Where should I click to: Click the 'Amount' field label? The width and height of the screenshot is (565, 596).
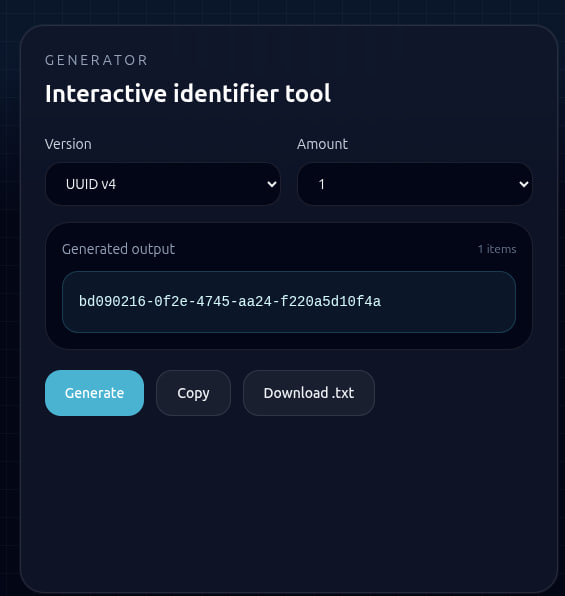click(x=322, y=144)
